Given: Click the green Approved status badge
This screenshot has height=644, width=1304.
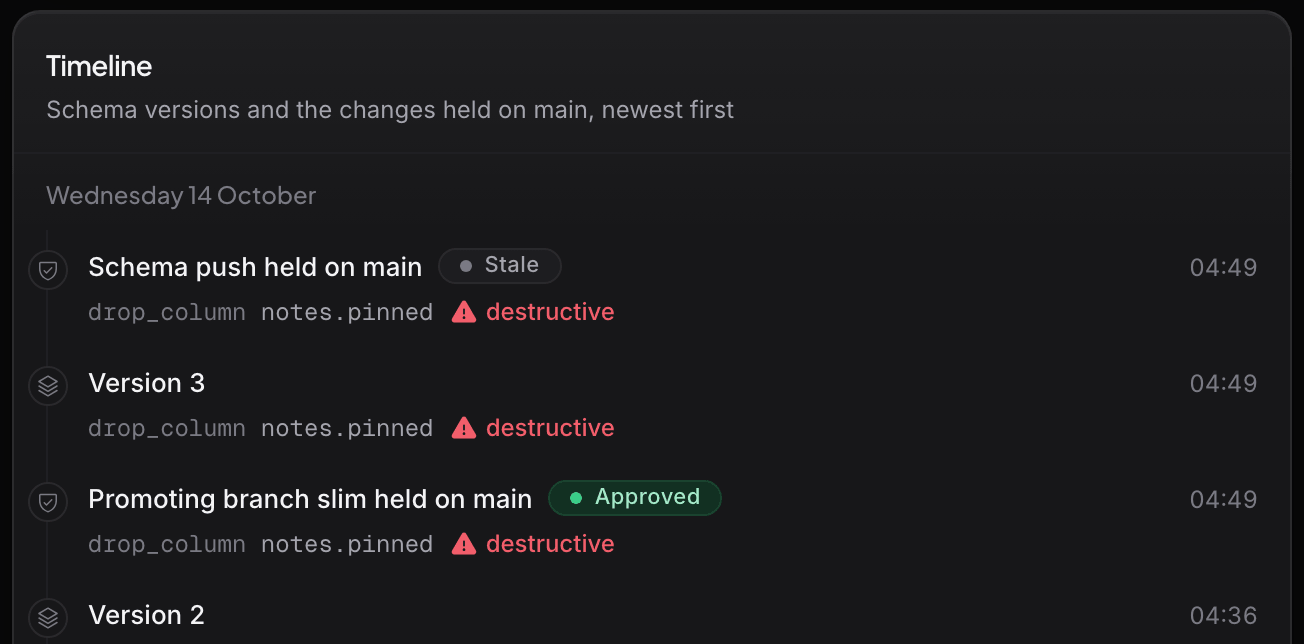Looking at the screenshot, I should click(635, 498).
